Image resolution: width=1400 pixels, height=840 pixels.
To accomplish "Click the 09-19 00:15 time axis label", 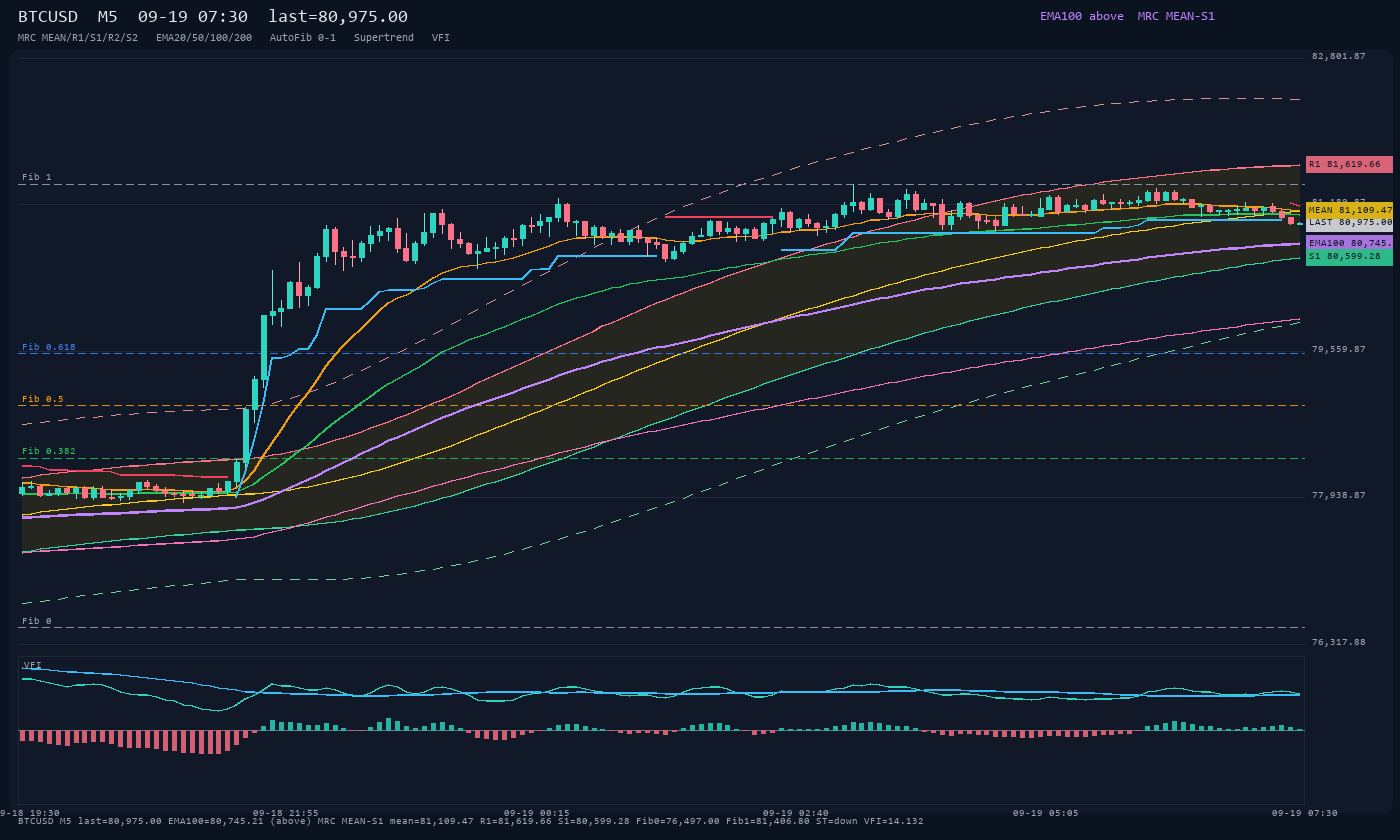I will 537,813.
